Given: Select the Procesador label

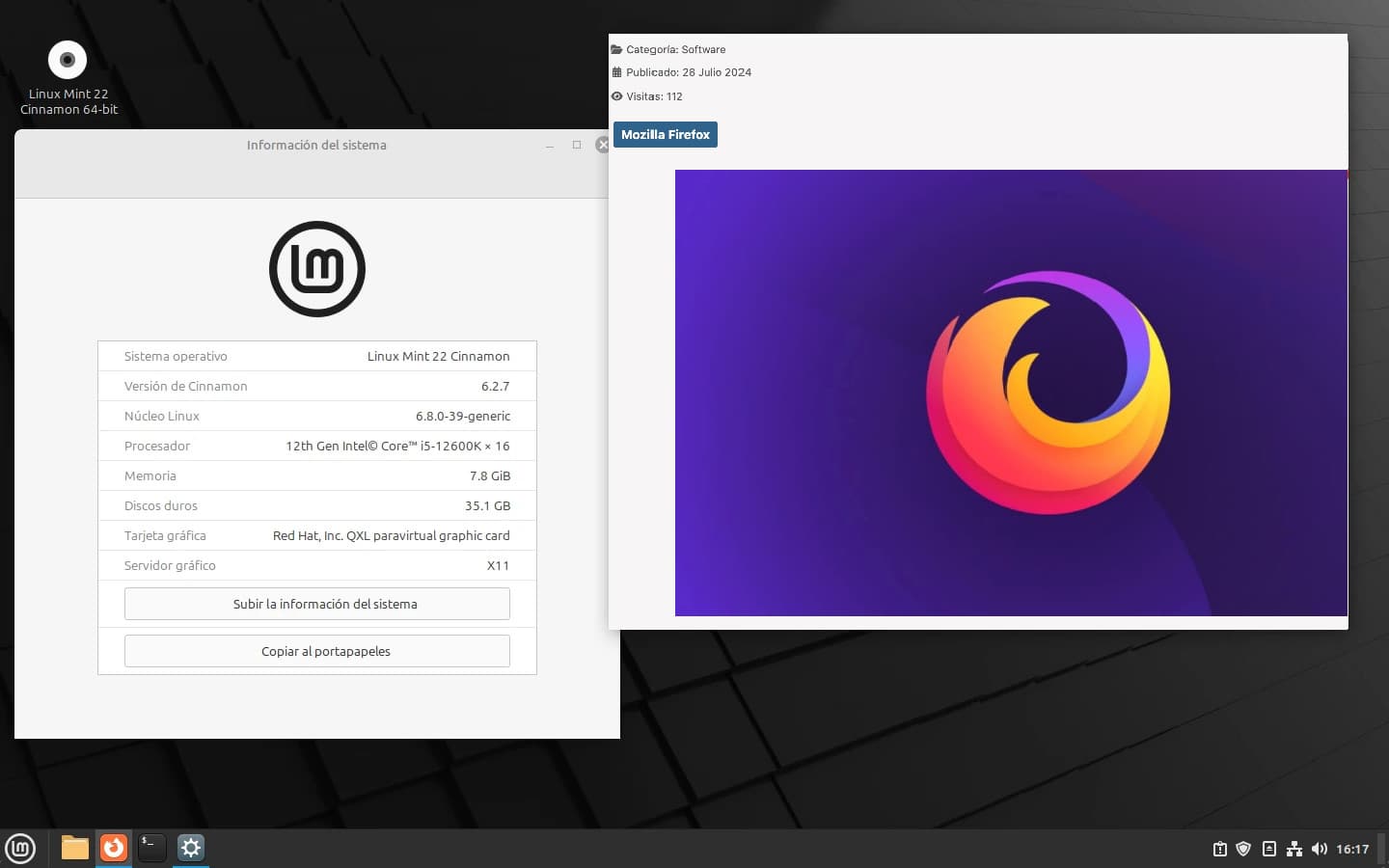Looking at the screenshot, I should (157, 447).
